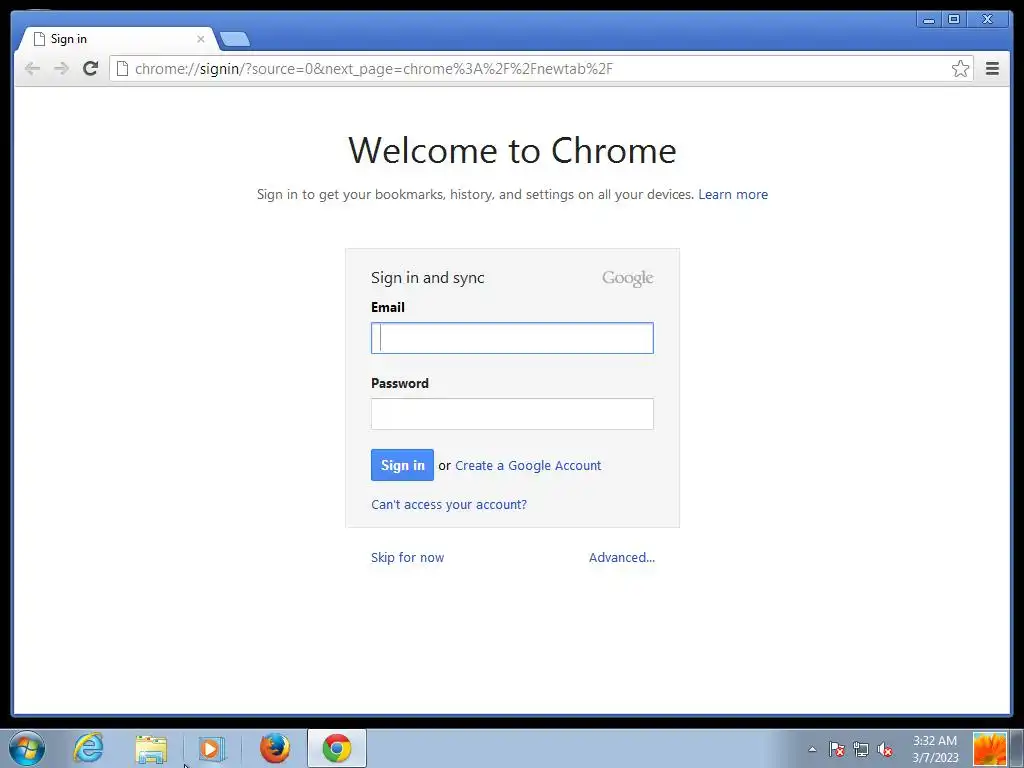Click the Sign in and sync heading

click(x=428, y=278)
